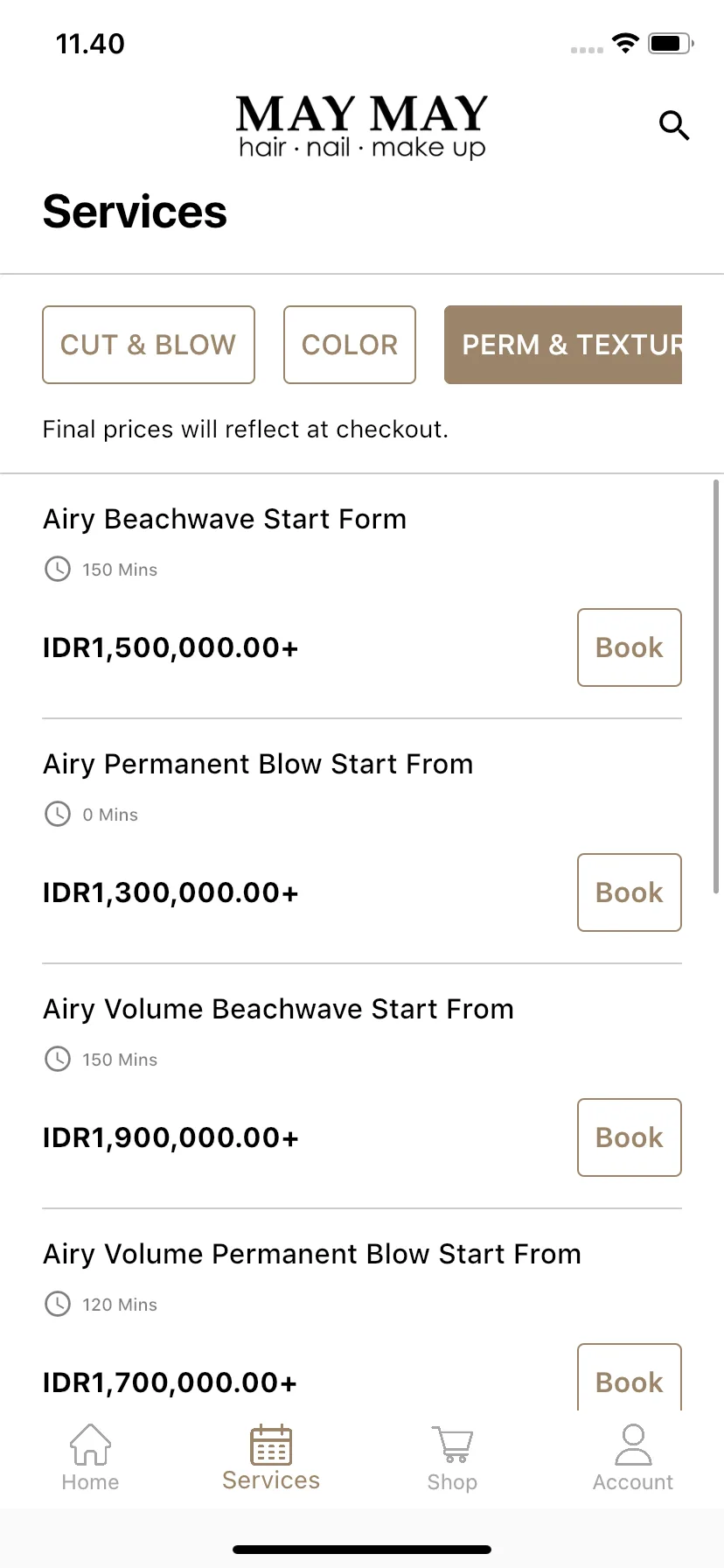
Task: Select the PERM & TEXTURE category tab
Action: pos(563,345)
